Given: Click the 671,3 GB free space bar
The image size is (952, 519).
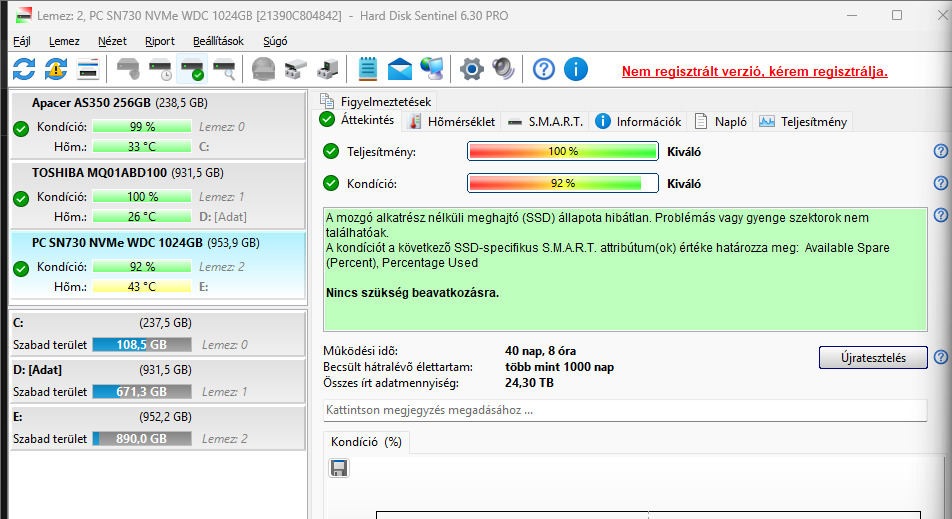Looking at the screenshot, I should tap(142, 392).
